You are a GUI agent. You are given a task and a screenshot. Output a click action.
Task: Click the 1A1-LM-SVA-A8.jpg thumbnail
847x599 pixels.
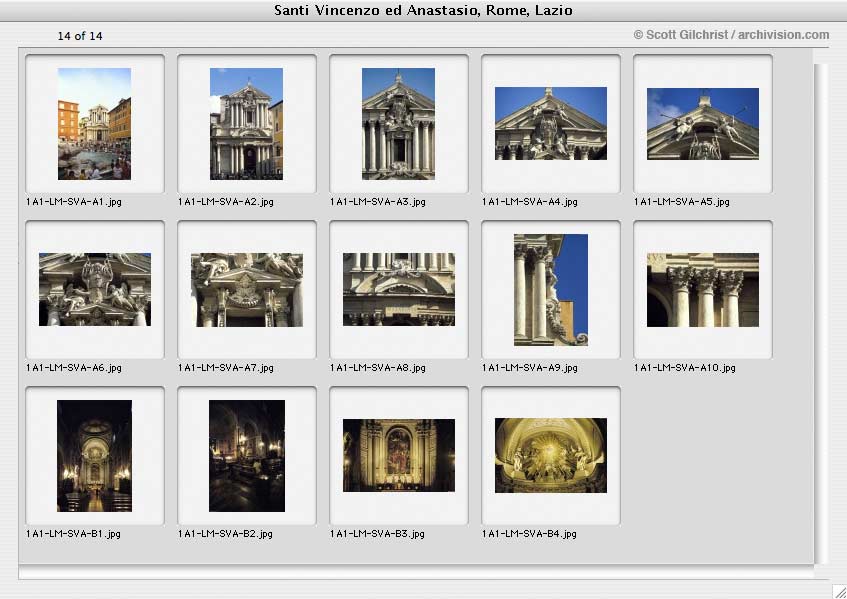coord(399,290)
